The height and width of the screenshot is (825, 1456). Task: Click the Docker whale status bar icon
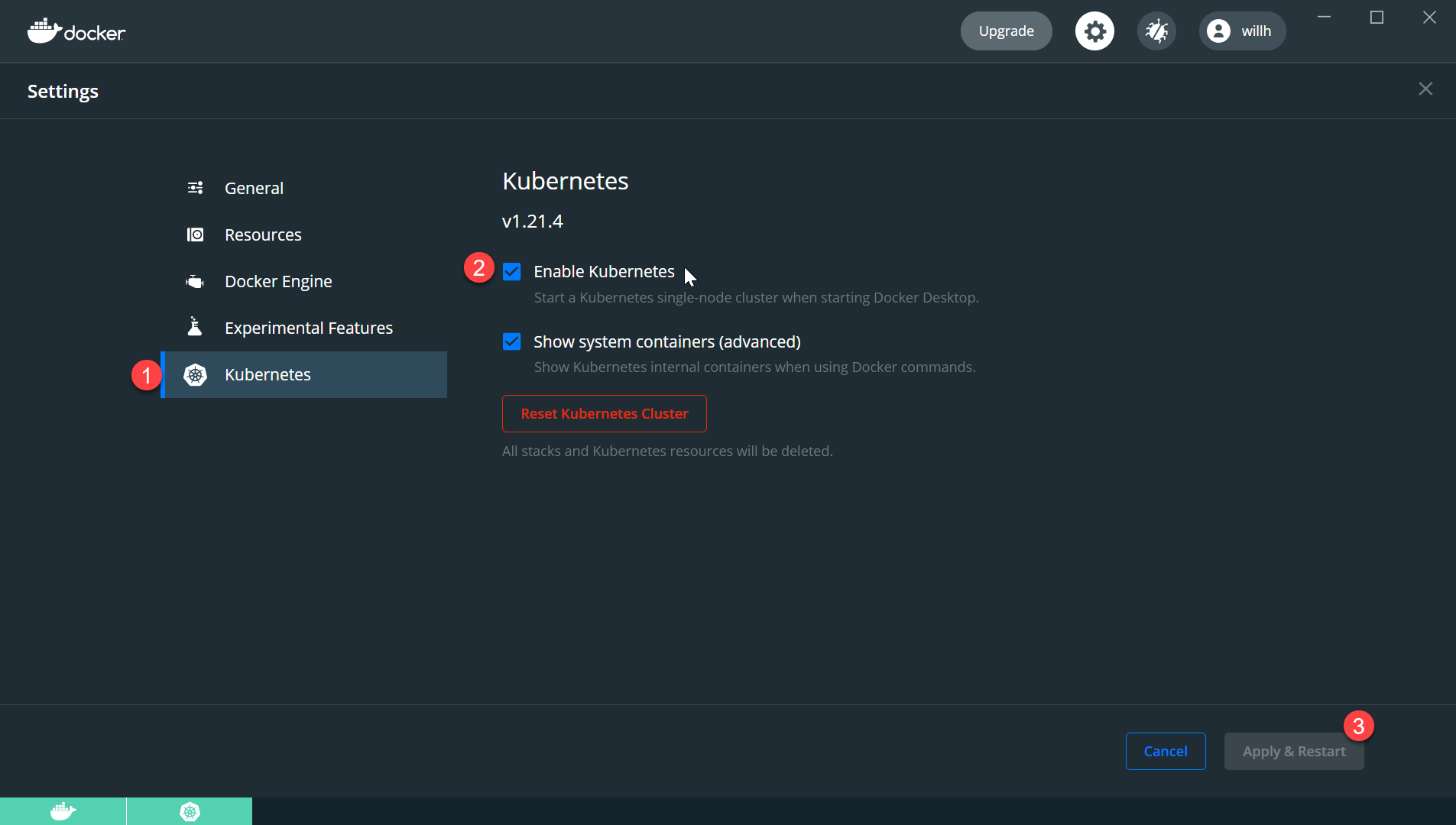[x=63, y=811]
